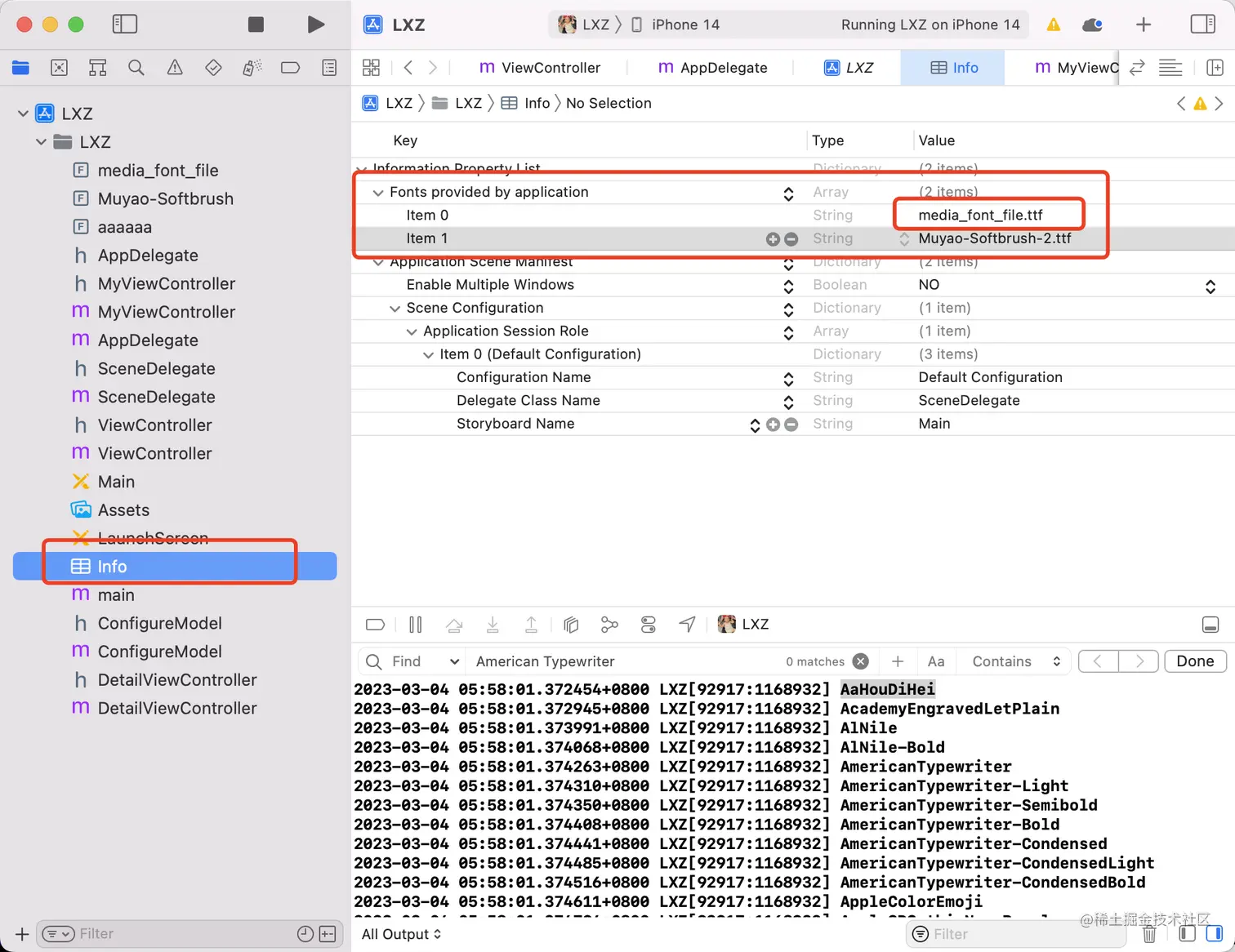Hide the debug area
This screenshot has height=952, width=1235.
click(1210, 625)
